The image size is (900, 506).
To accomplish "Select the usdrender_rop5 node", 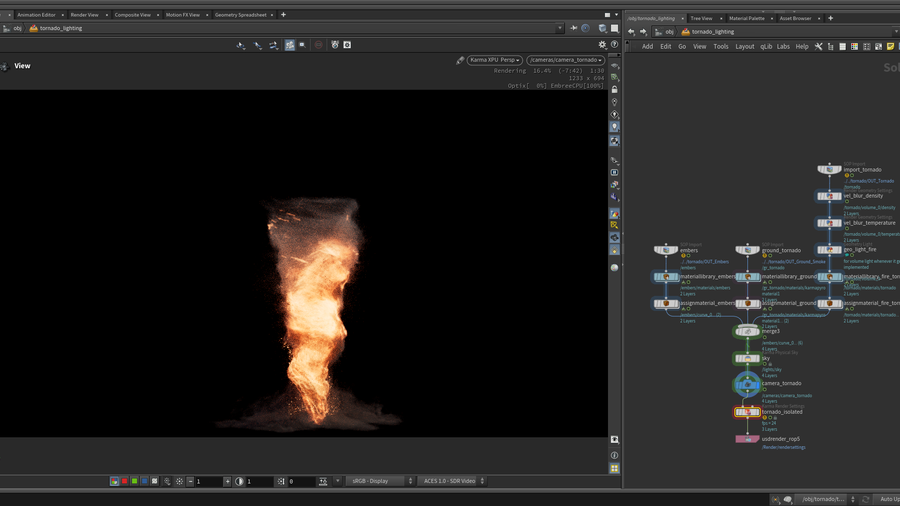I will [x=747, y=439].
